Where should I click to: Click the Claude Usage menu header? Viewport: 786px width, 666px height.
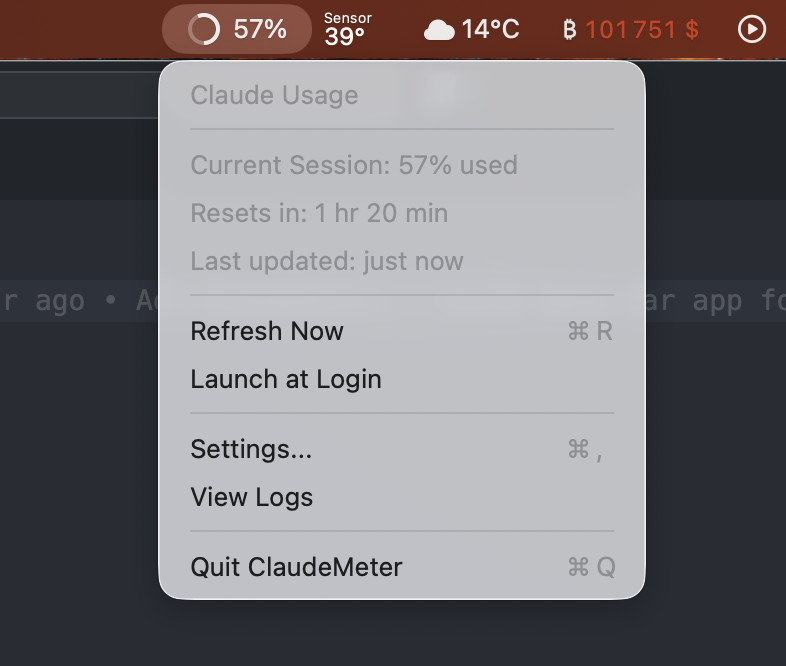(x=274, y=96)
